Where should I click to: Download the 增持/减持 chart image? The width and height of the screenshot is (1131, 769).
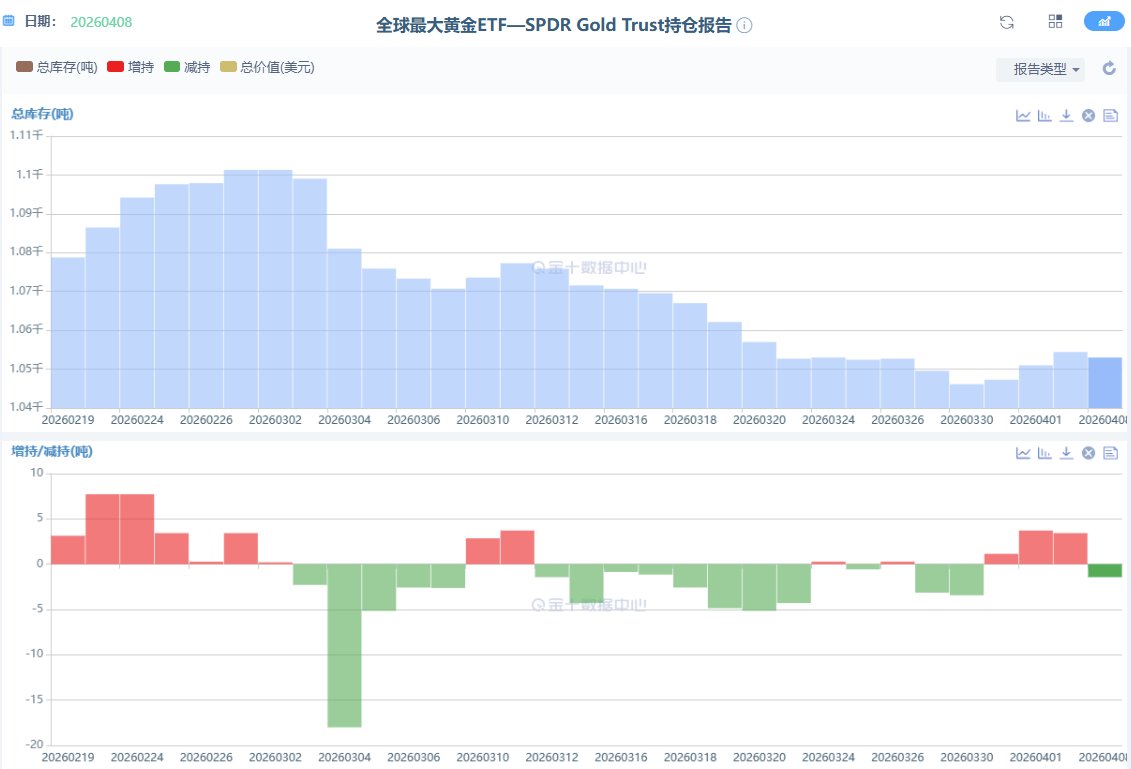pyautogui.click(x=1067, y=453)
